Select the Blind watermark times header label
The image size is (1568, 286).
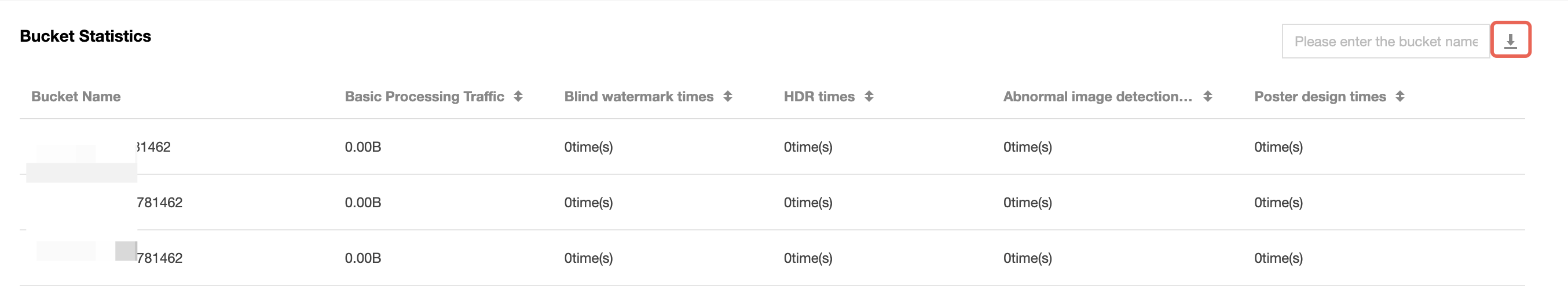(639, 96)
